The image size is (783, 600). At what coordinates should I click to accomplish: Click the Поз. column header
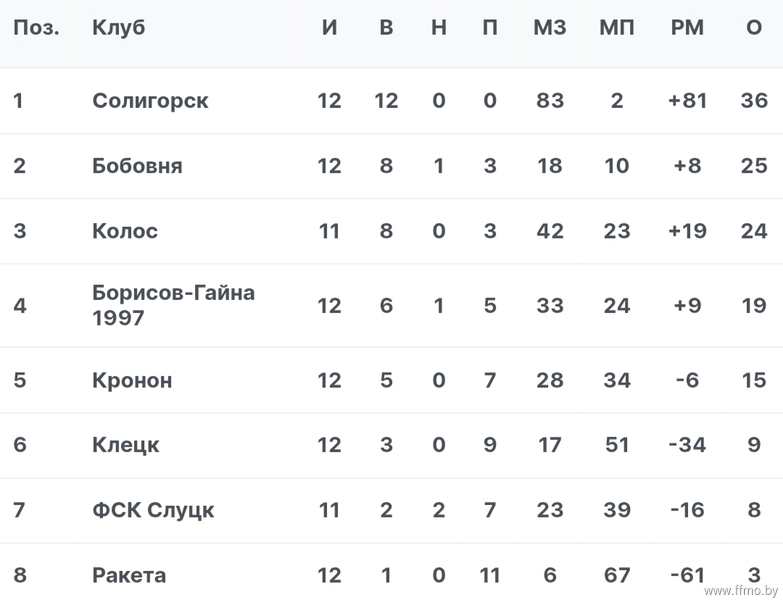click(36, 28)
